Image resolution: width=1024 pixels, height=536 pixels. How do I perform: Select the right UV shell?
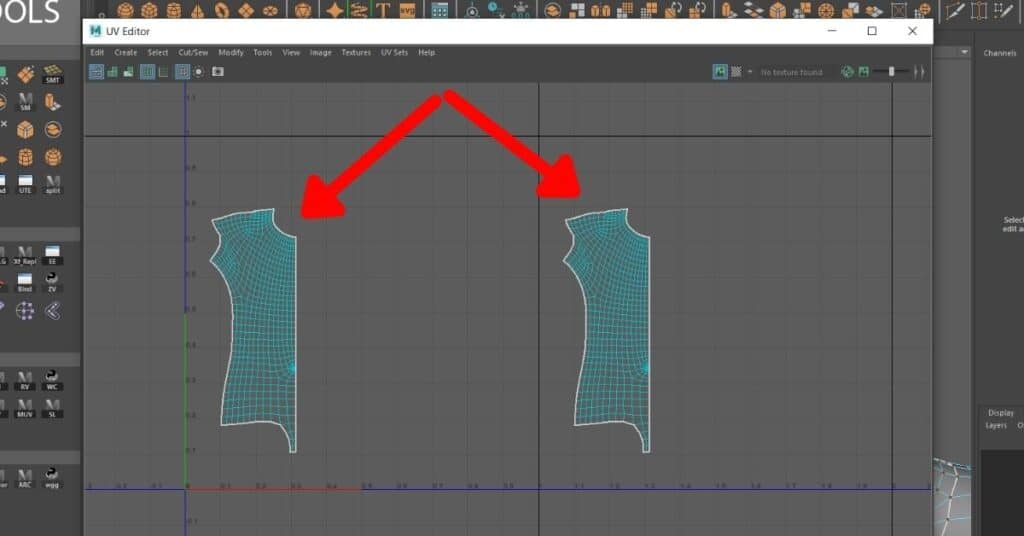point(612,326)
